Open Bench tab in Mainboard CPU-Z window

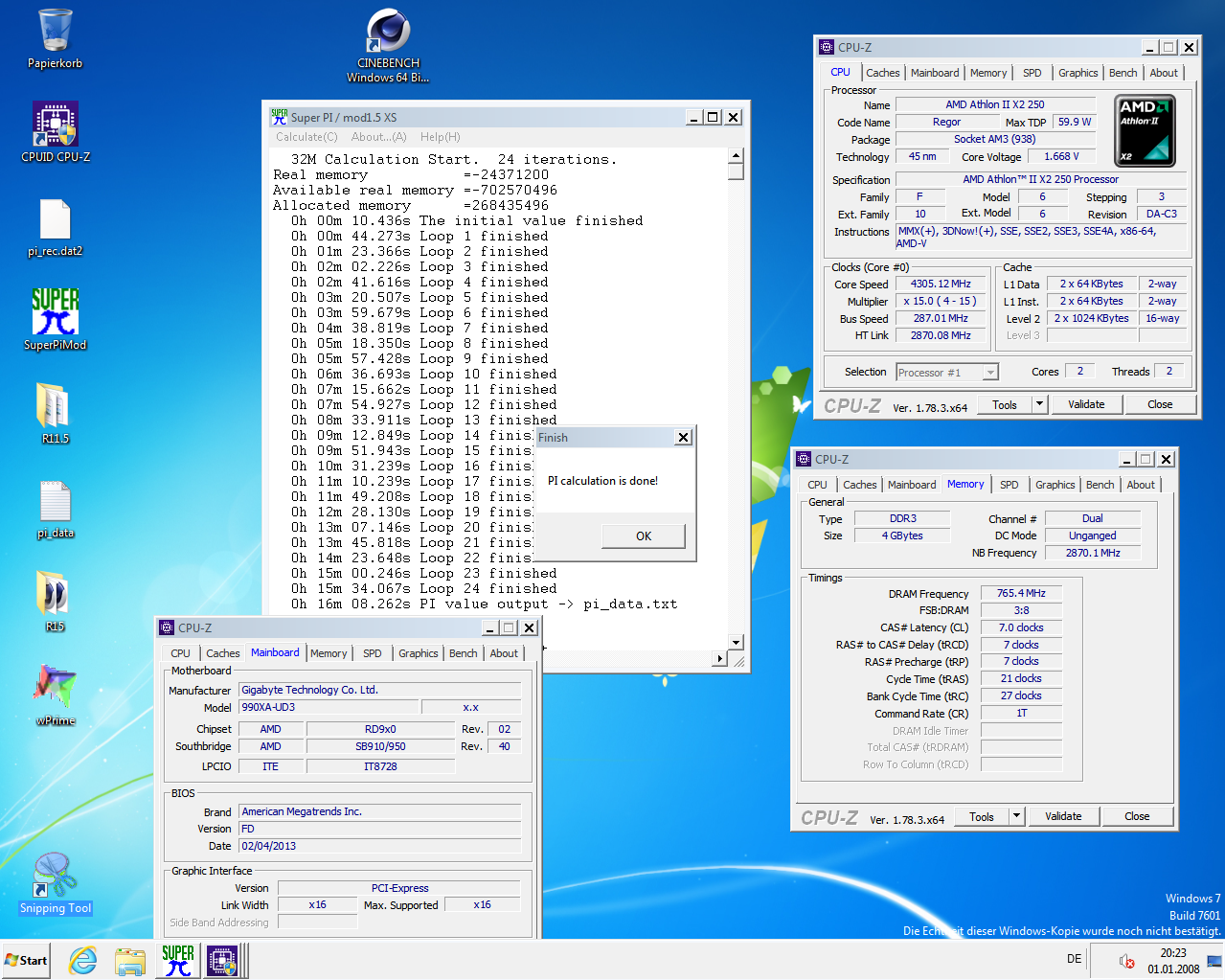coord(464,653)
